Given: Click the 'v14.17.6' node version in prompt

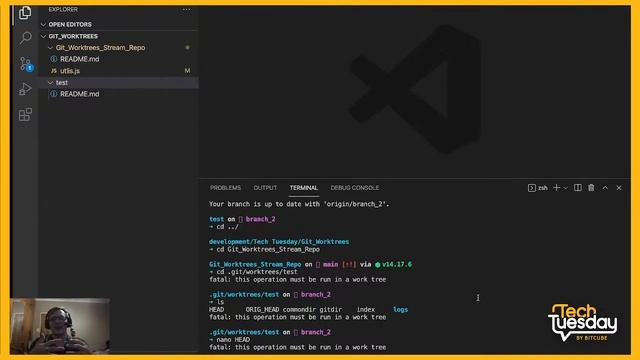Looking at the screenshot, I should tap(397, 264).
